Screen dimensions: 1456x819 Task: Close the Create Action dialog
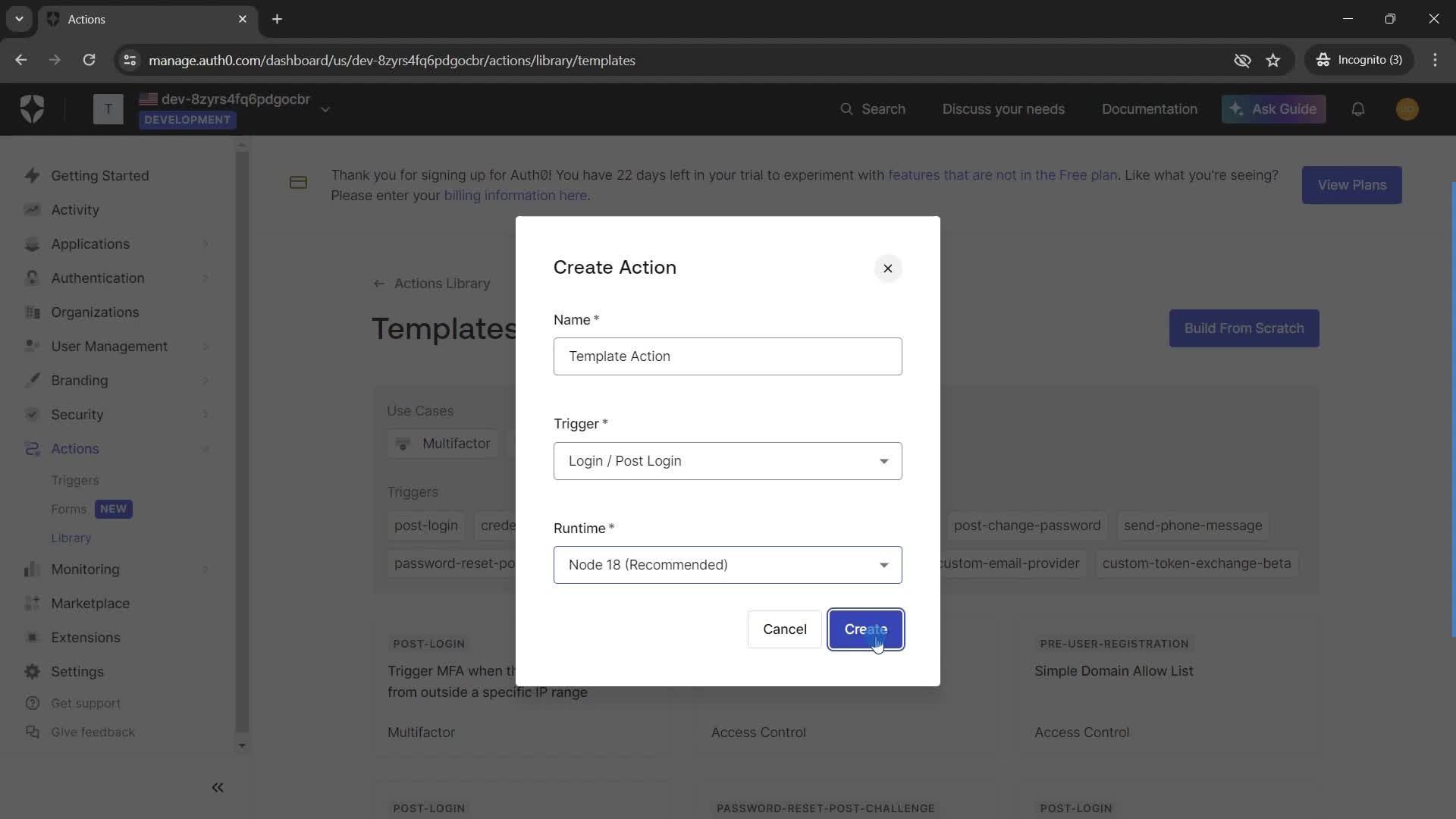[x=888, y=268]
